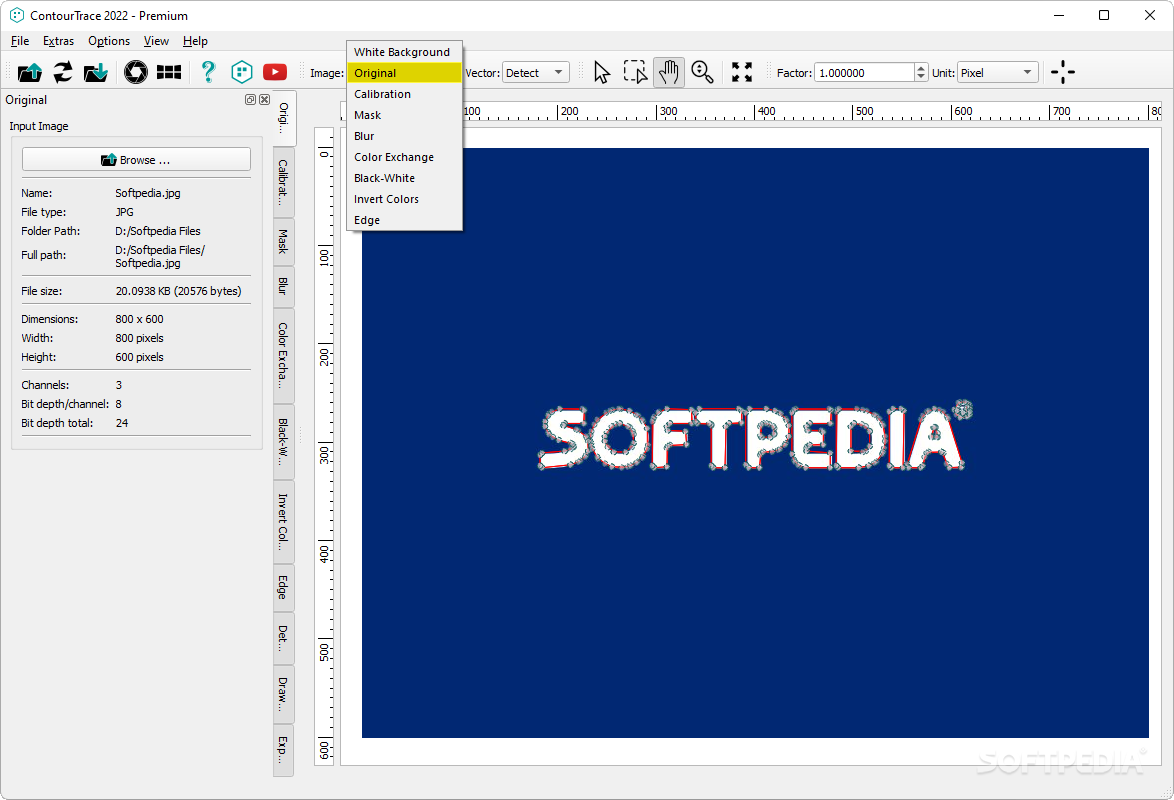
Task: Float the Original panel icon
Action: point(250,100)
